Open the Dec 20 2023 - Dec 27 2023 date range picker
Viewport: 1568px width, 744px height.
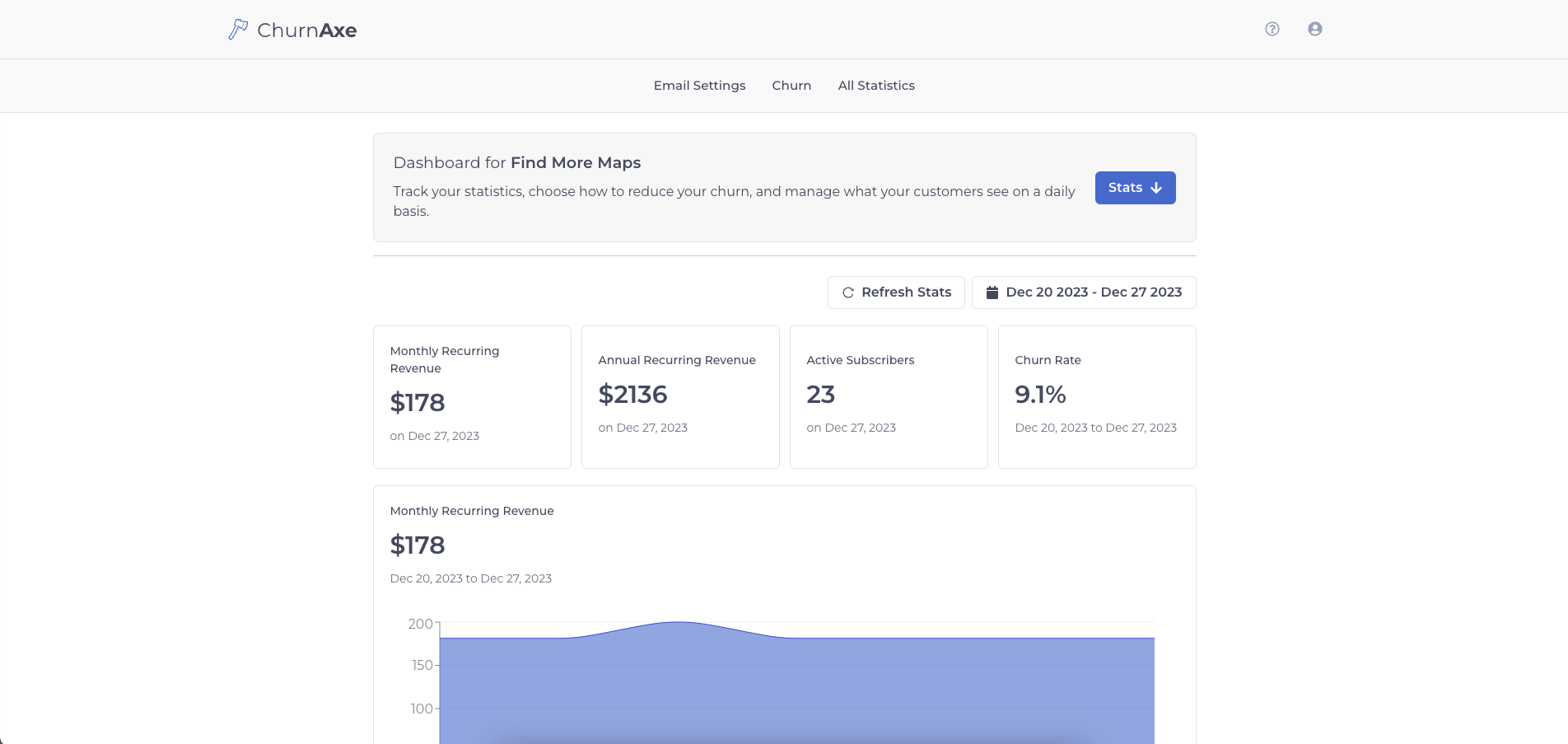tap(1084, 292)
